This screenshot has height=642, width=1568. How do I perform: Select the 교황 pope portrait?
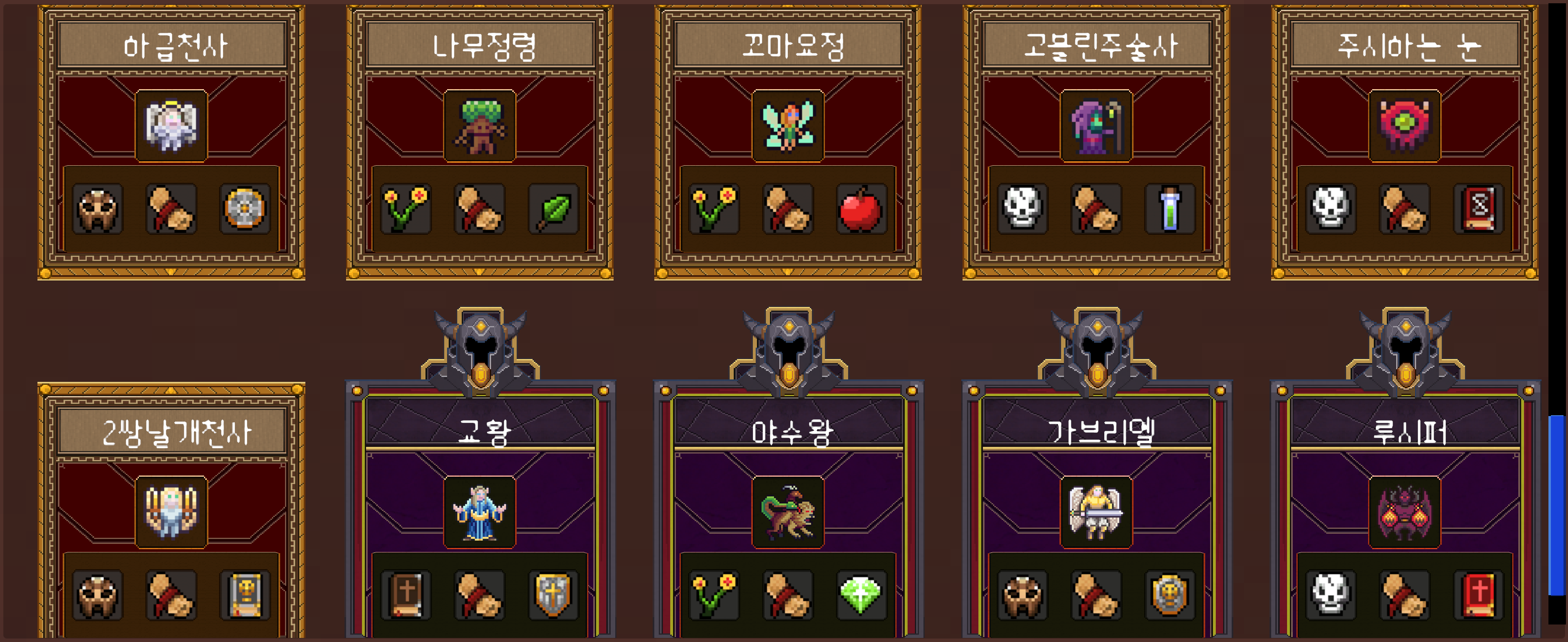tap(480, 513)
